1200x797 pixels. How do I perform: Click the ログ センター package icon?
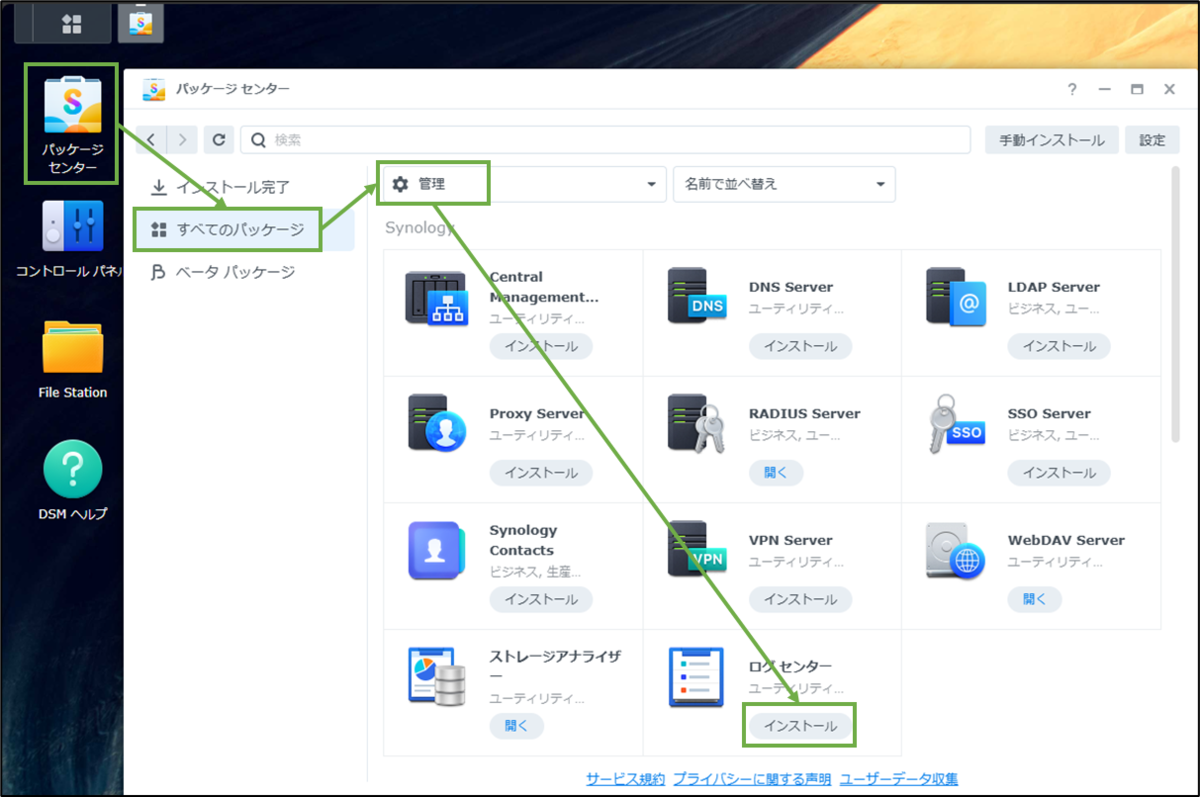(695, 676)
